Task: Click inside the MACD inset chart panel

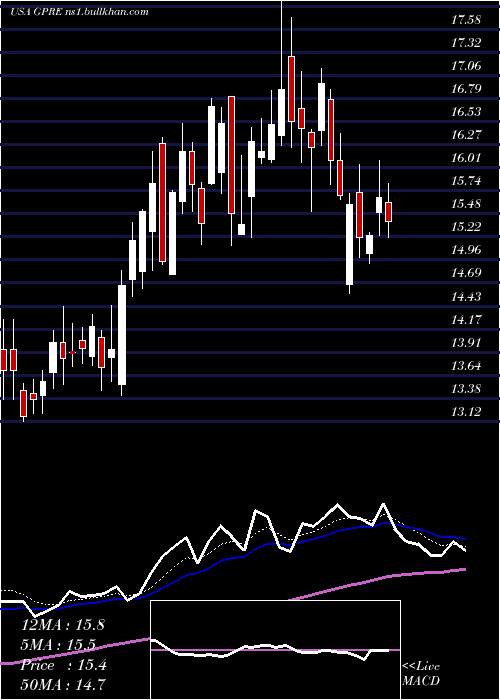Action: coord(275,650)
